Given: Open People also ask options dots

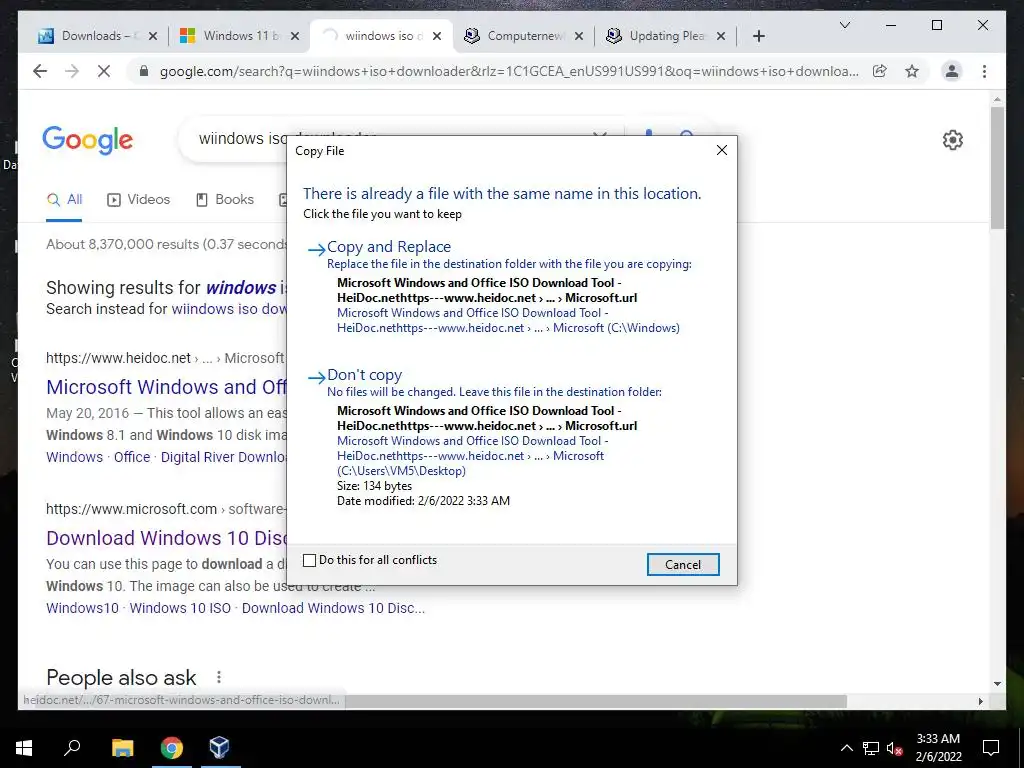Looking at the screenshot, I should click(x=219, y=677).
